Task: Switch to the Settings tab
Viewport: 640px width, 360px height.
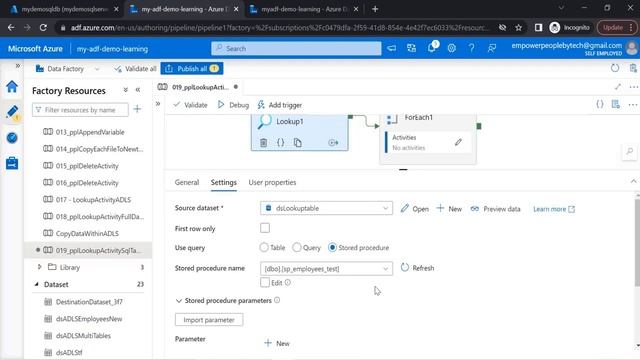Action: click(x=224, y=182)
